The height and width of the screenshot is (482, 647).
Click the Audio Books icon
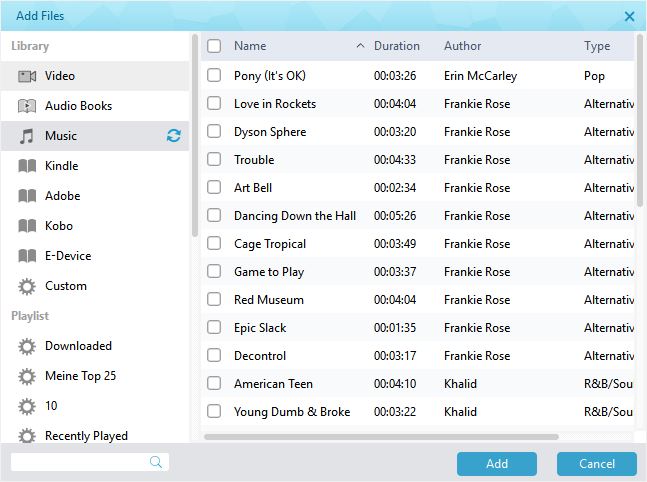click(27, 106)
